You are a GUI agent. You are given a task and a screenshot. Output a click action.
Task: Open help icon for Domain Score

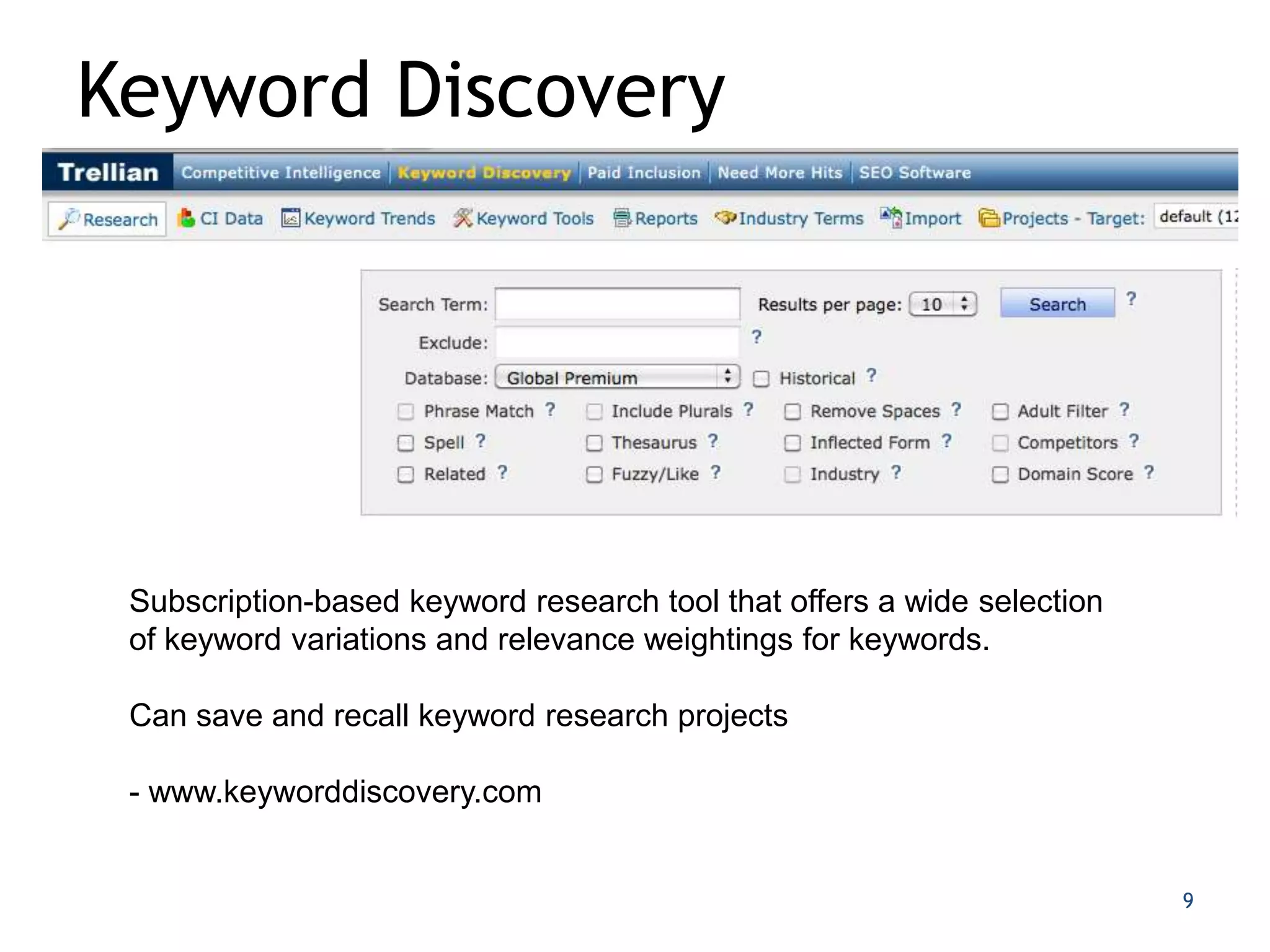coord(1149,473)
